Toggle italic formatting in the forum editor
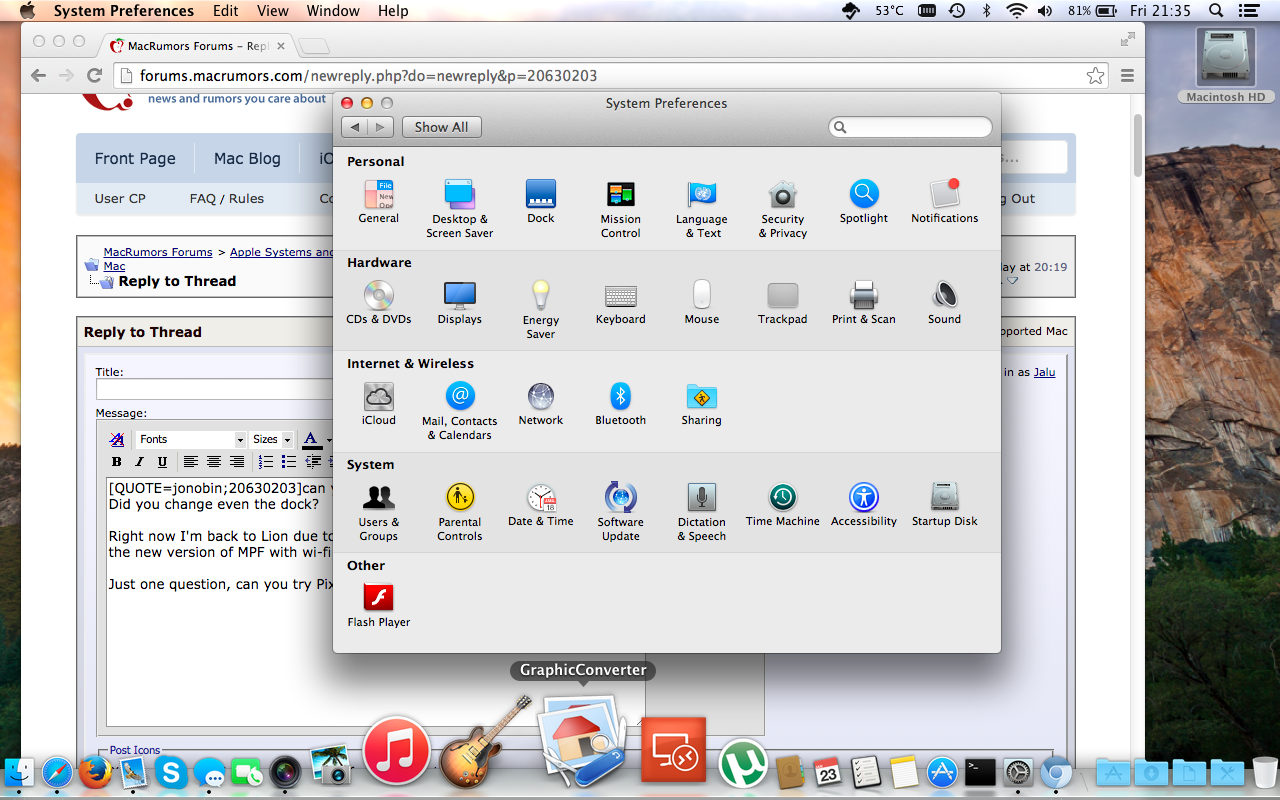The height and width of the screenshot is (800, 1280). [x=139, y=462]
